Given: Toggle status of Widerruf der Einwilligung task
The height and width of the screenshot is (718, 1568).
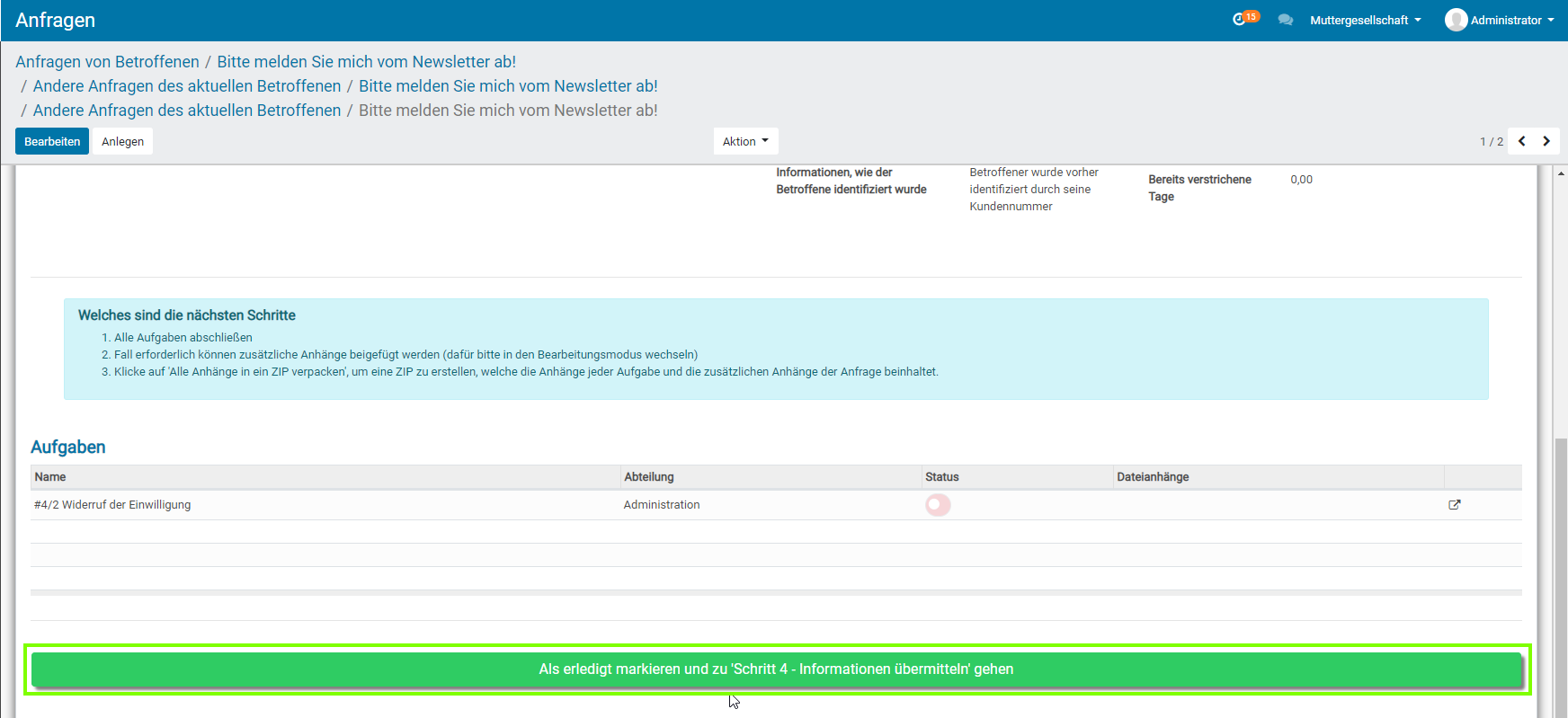Looking at the screenshot, I should 938,505.
